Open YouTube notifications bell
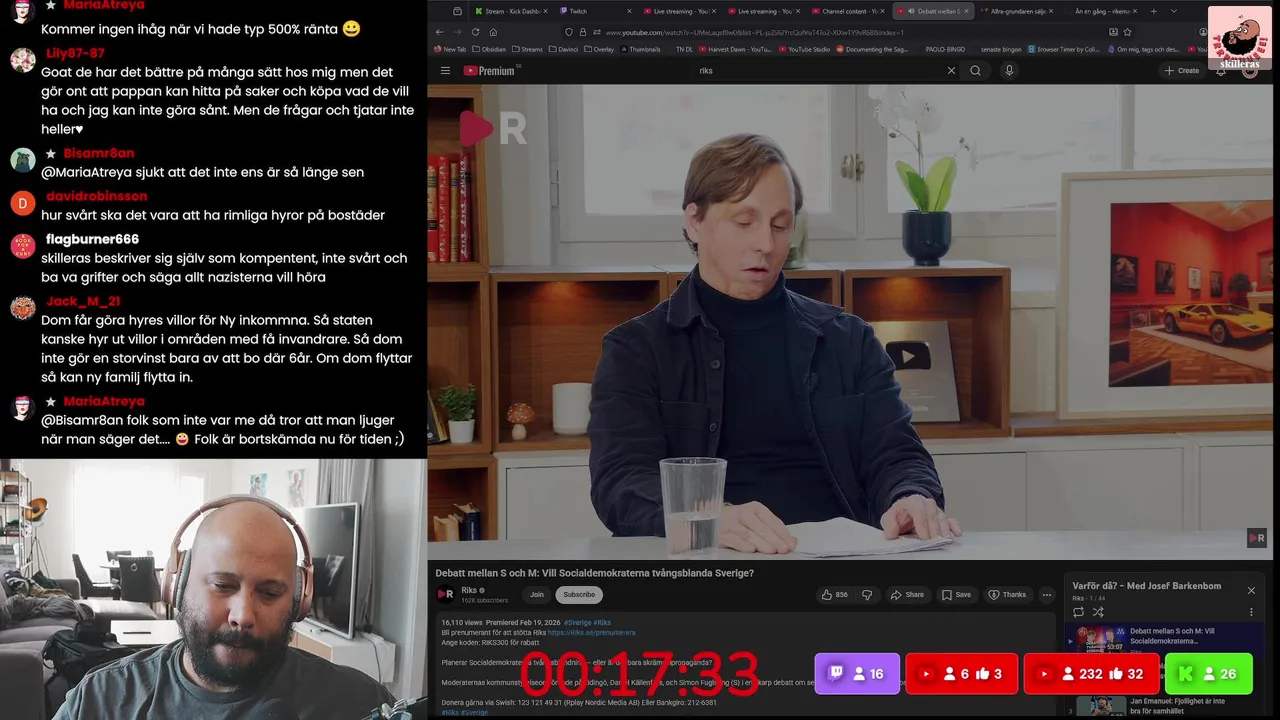Image resolution: width=1280 pixels, height=720 pixels. click(1221, 71)
